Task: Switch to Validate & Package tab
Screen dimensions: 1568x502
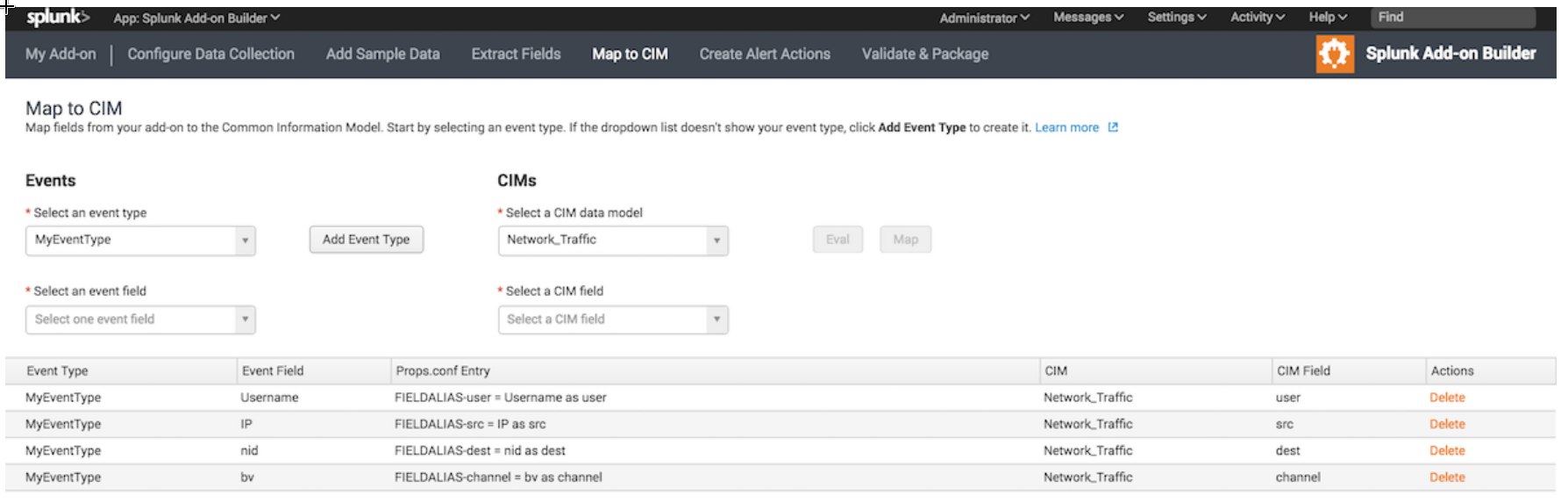Action: tap(925, 54)
